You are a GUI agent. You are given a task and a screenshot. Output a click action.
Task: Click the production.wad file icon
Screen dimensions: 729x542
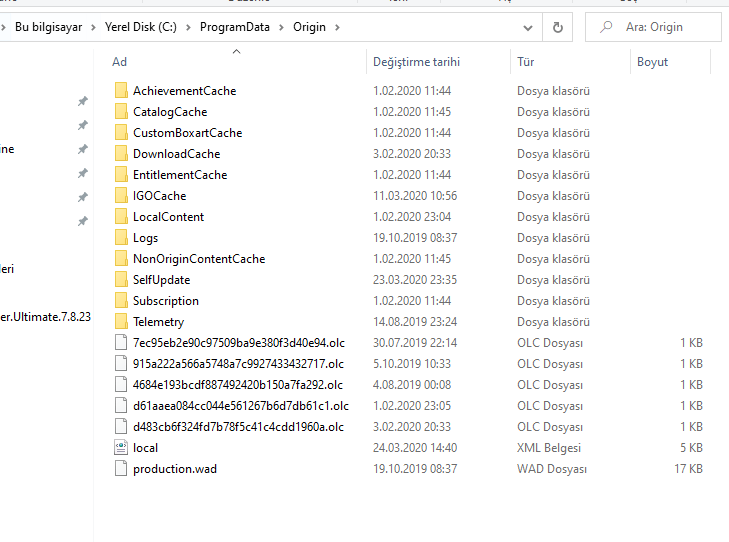(x=121, y=469)
